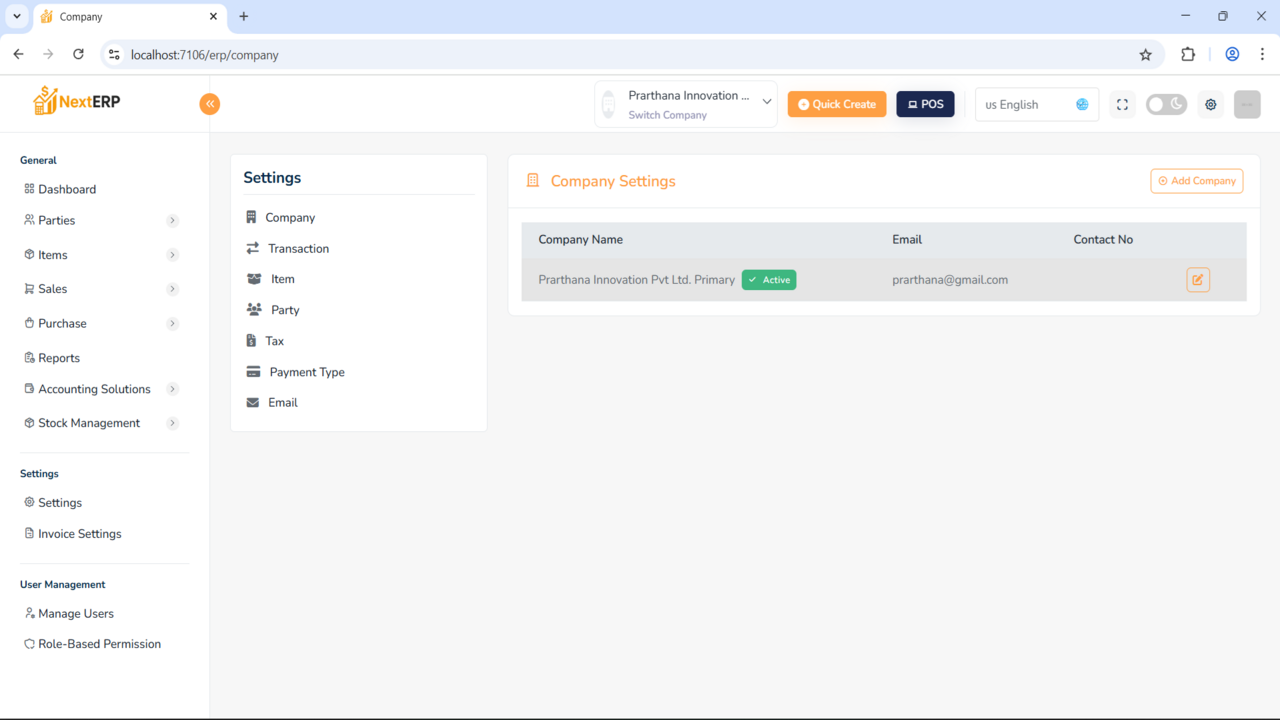
Task: Expand the Items sidebar menu
Action: [x=173, y=255]
